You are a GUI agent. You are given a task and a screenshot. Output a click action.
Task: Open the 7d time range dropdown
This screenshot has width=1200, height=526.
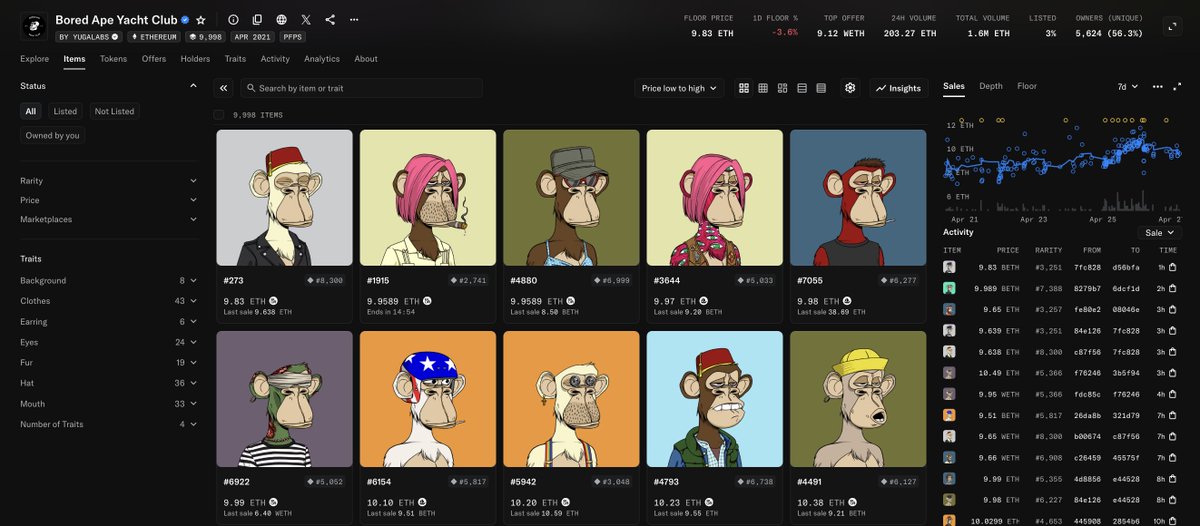1128,87
